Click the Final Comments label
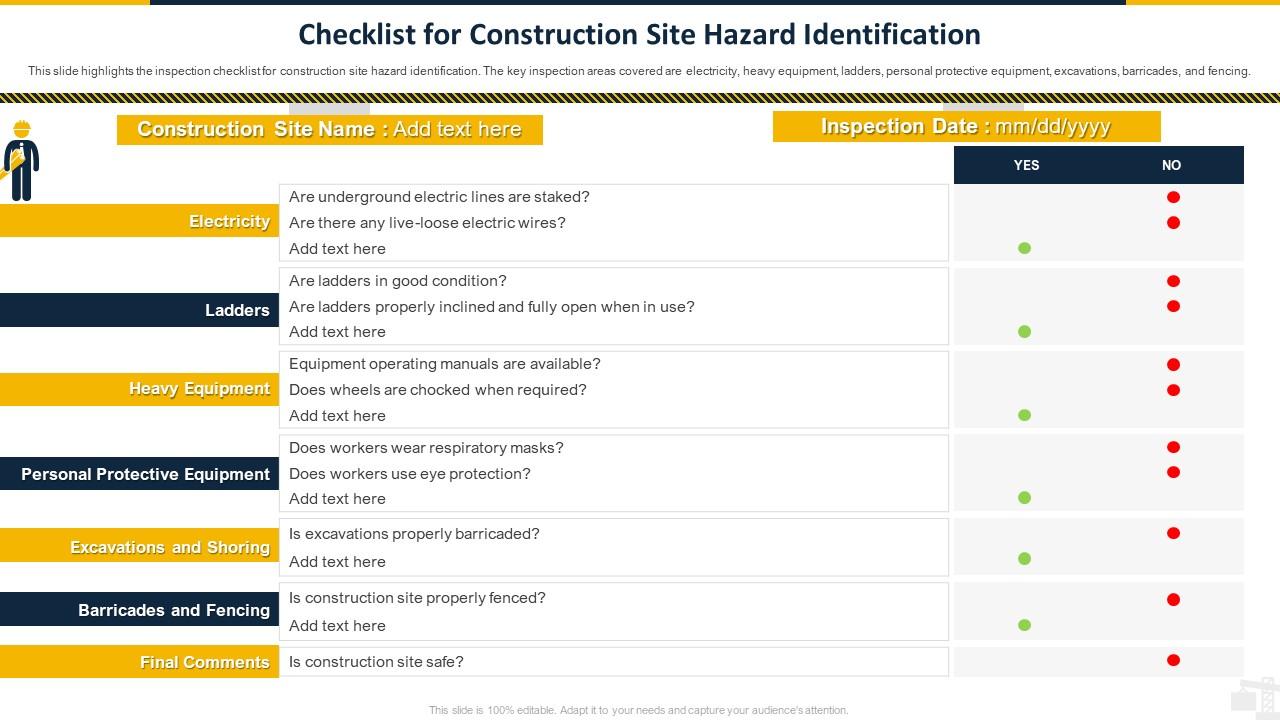Viewport: 1280px width, 720px height. coord(204,662)
